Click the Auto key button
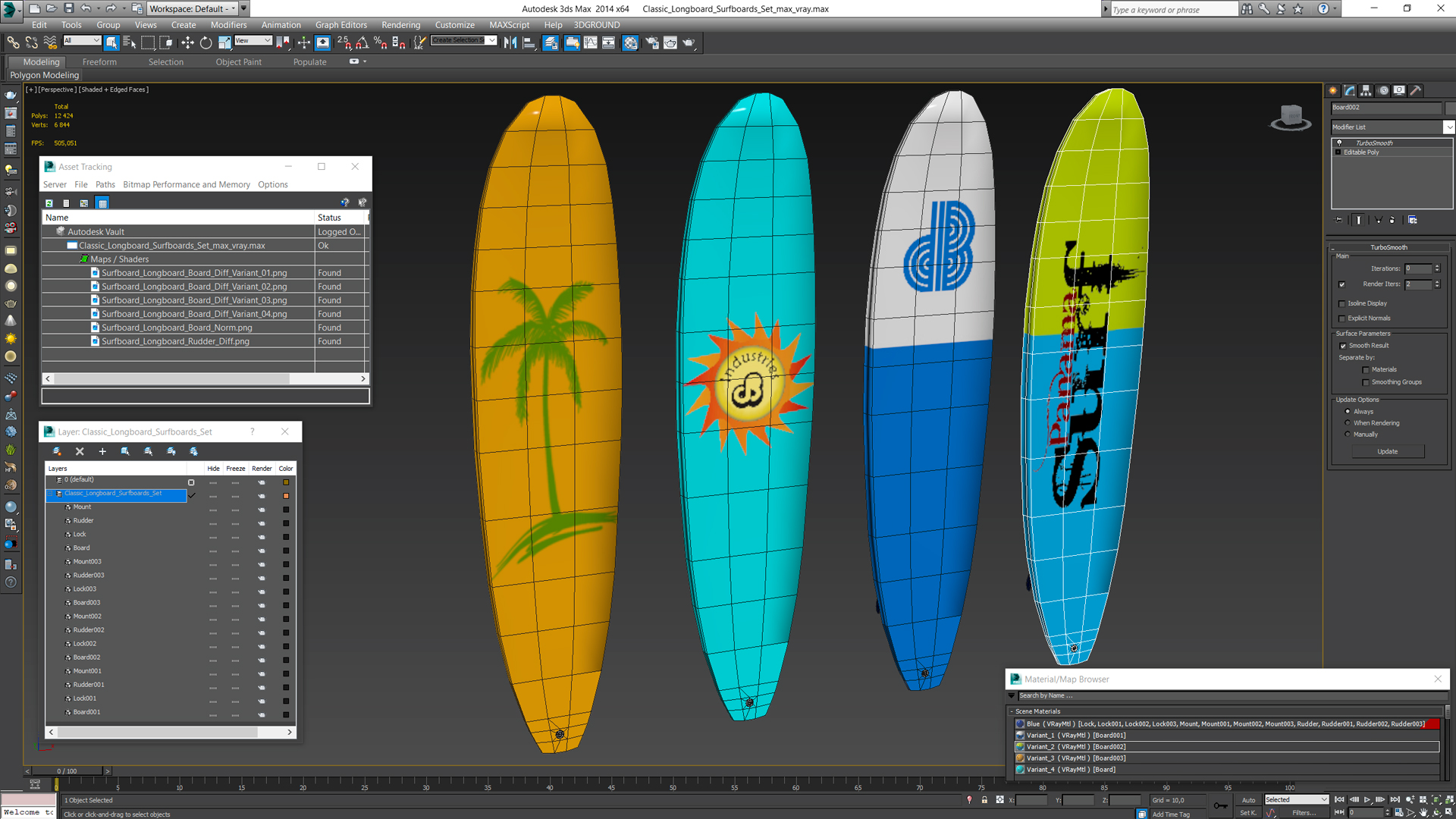Screen dimensions: 1456x819 tap(1248, 800)
